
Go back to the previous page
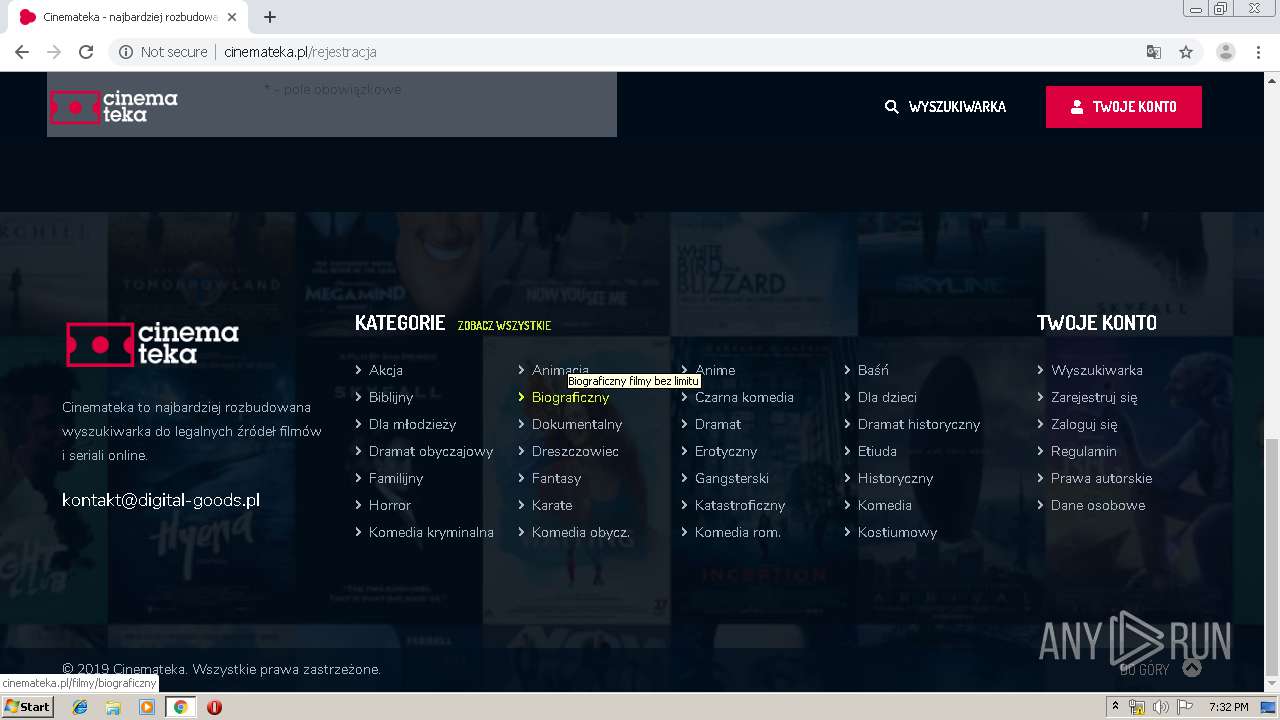(22, 52)
